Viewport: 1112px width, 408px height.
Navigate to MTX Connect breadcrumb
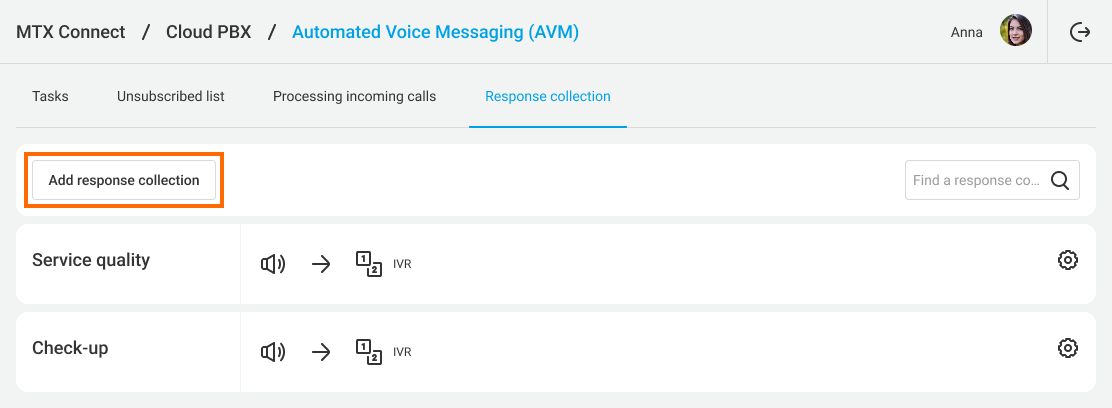click(x=71, y=32)
